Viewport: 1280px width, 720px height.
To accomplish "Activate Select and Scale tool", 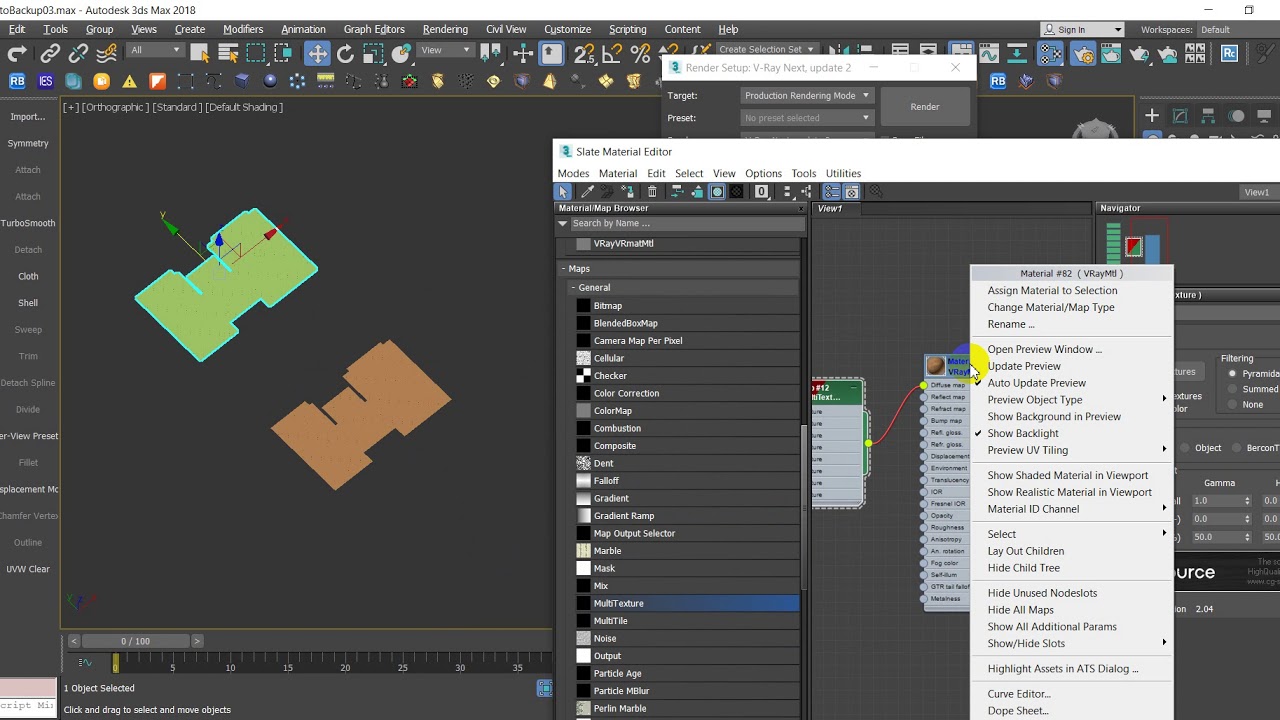I will pyautogui.click(x=373, y=54).
